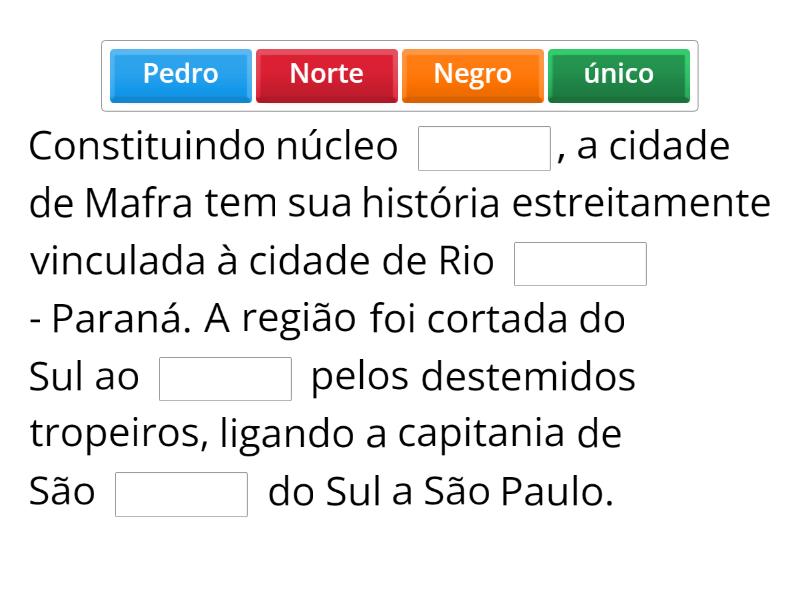The height and width of the screenshot is (600, 800).
Task: Select the gap before ", a cidade"
Action: pyautogui.click(x=484, y=148)
